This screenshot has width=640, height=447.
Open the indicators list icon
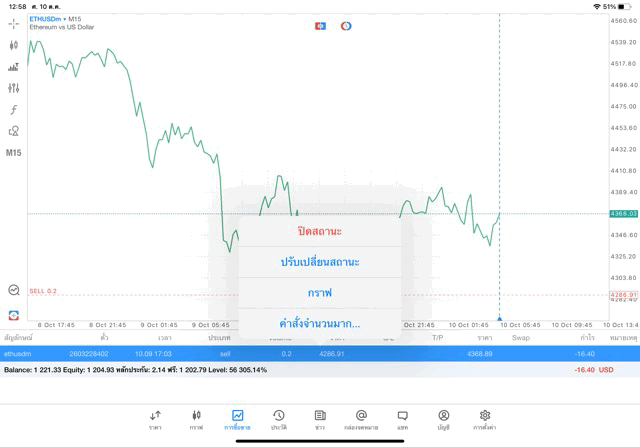[x=14, y=67]
